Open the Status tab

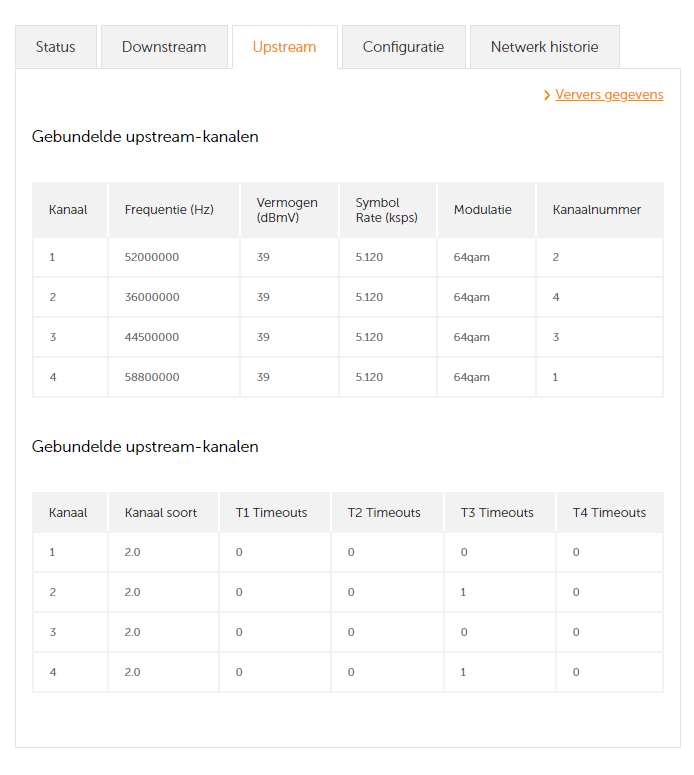(56, 47)
